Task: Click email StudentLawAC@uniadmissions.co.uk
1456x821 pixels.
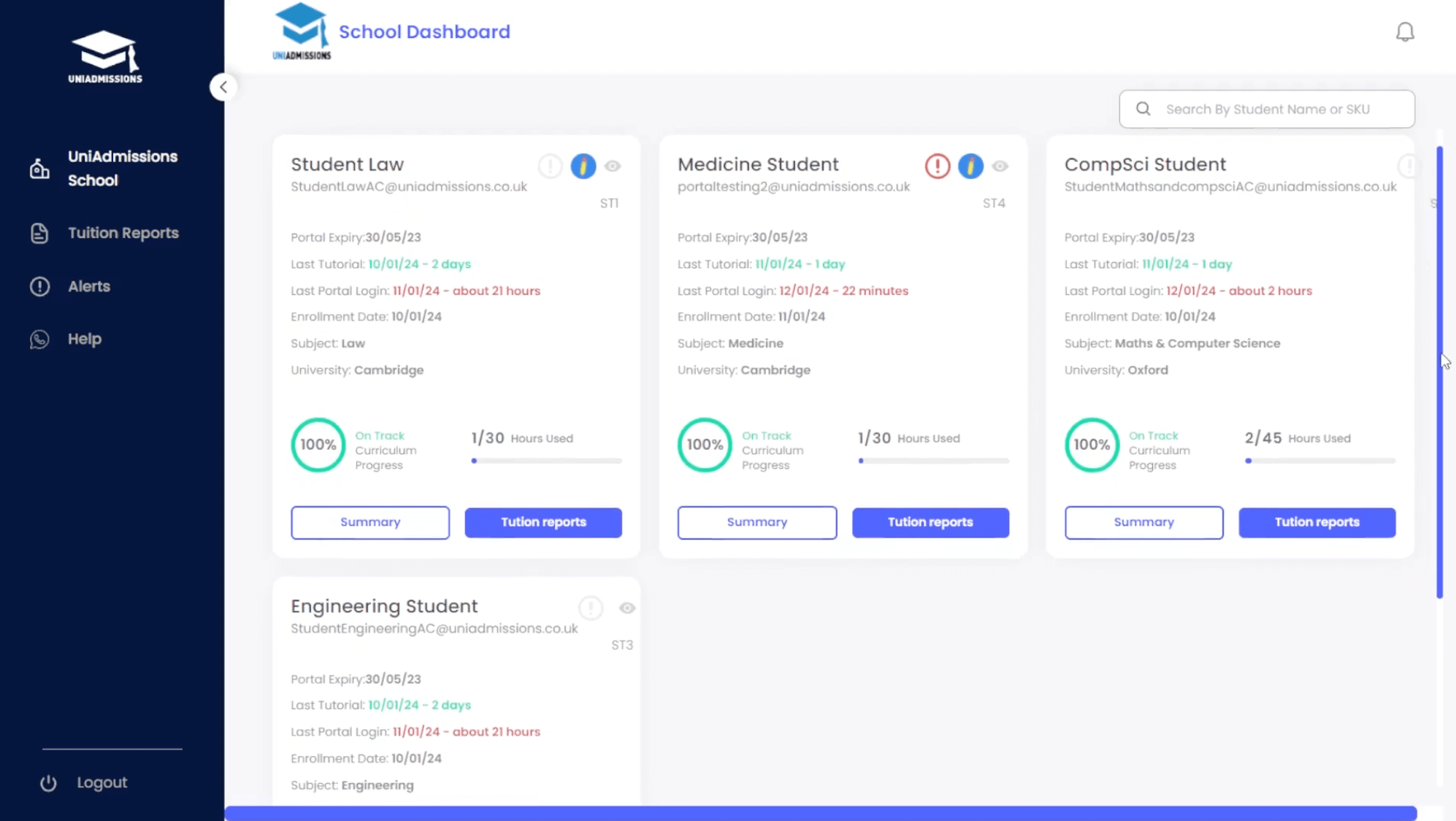Action: click(x=409, y=187)
